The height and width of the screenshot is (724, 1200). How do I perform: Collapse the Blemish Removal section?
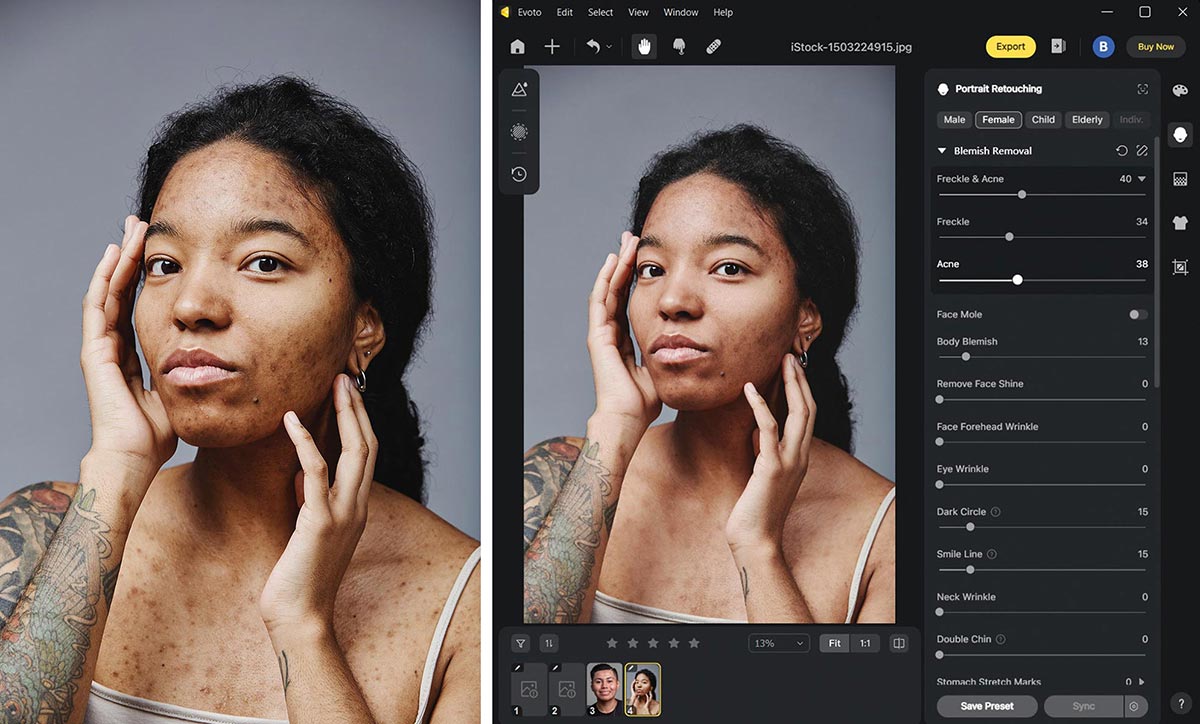(x=942, y=151)
